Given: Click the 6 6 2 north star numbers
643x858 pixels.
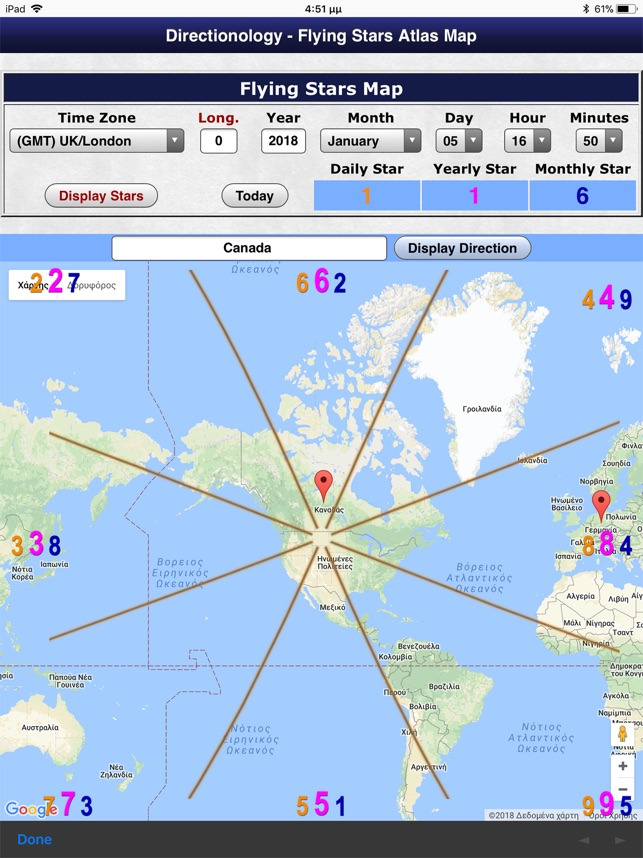Looking at the screenshot, I should point(321,281).
